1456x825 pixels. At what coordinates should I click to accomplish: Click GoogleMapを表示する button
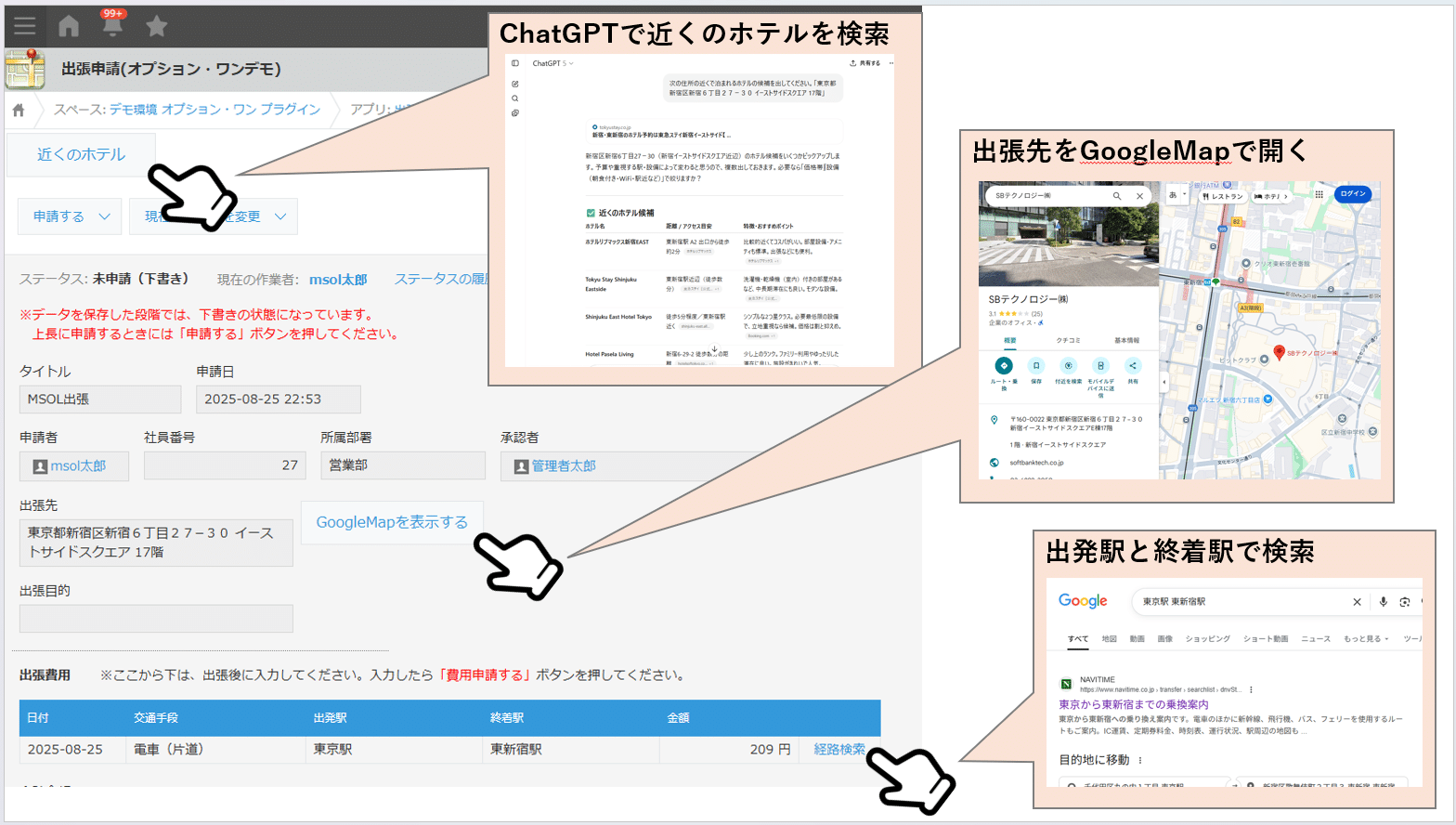pyautogui.click(x=392, y=522)
